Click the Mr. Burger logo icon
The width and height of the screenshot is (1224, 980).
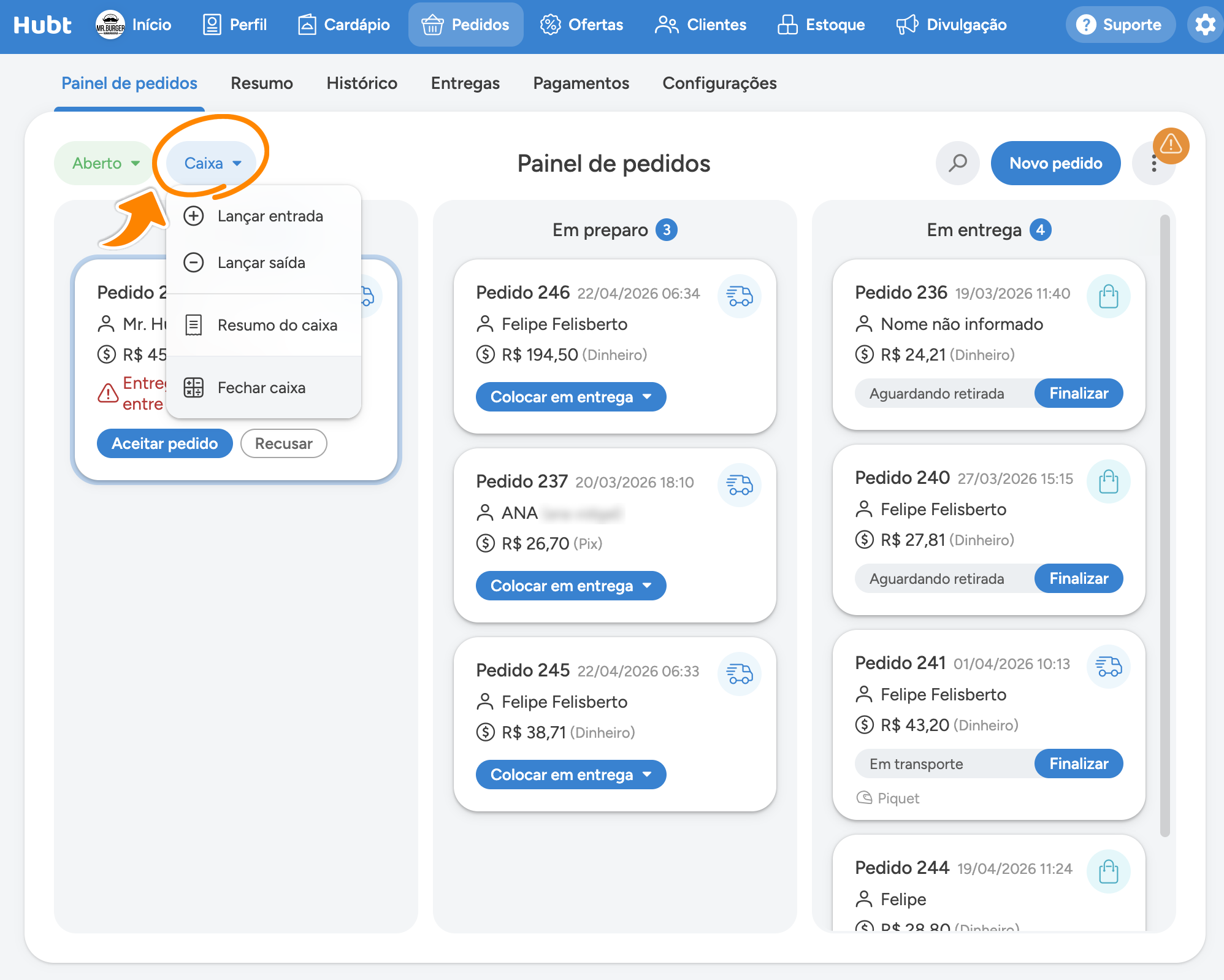tap(110, 25)
